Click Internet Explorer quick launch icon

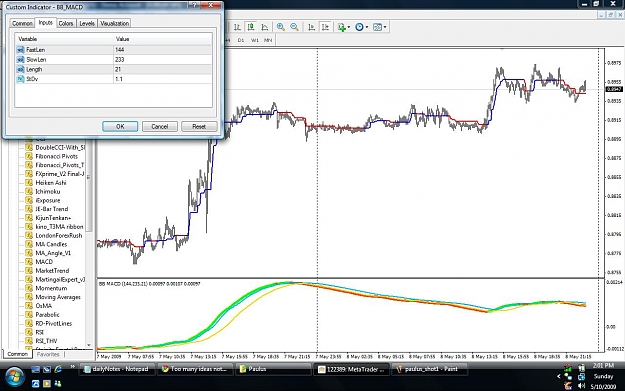(58, 369)
